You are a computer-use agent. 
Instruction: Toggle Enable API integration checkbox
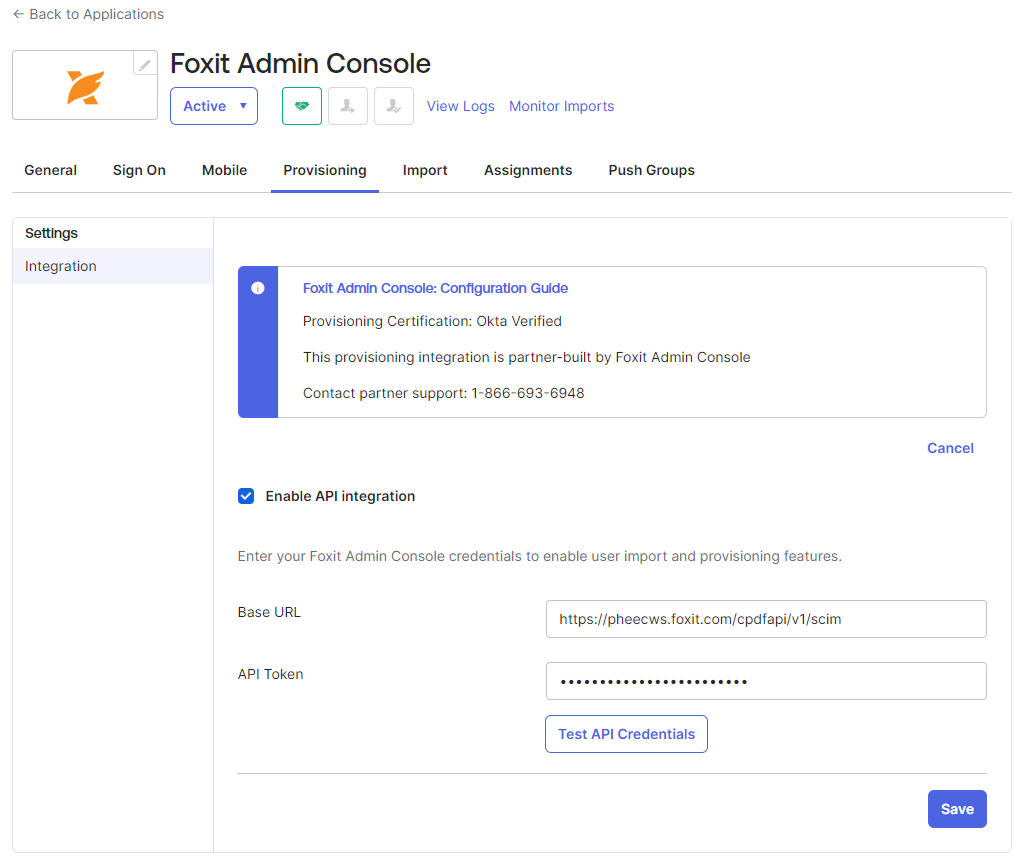[x=246, y=496]
